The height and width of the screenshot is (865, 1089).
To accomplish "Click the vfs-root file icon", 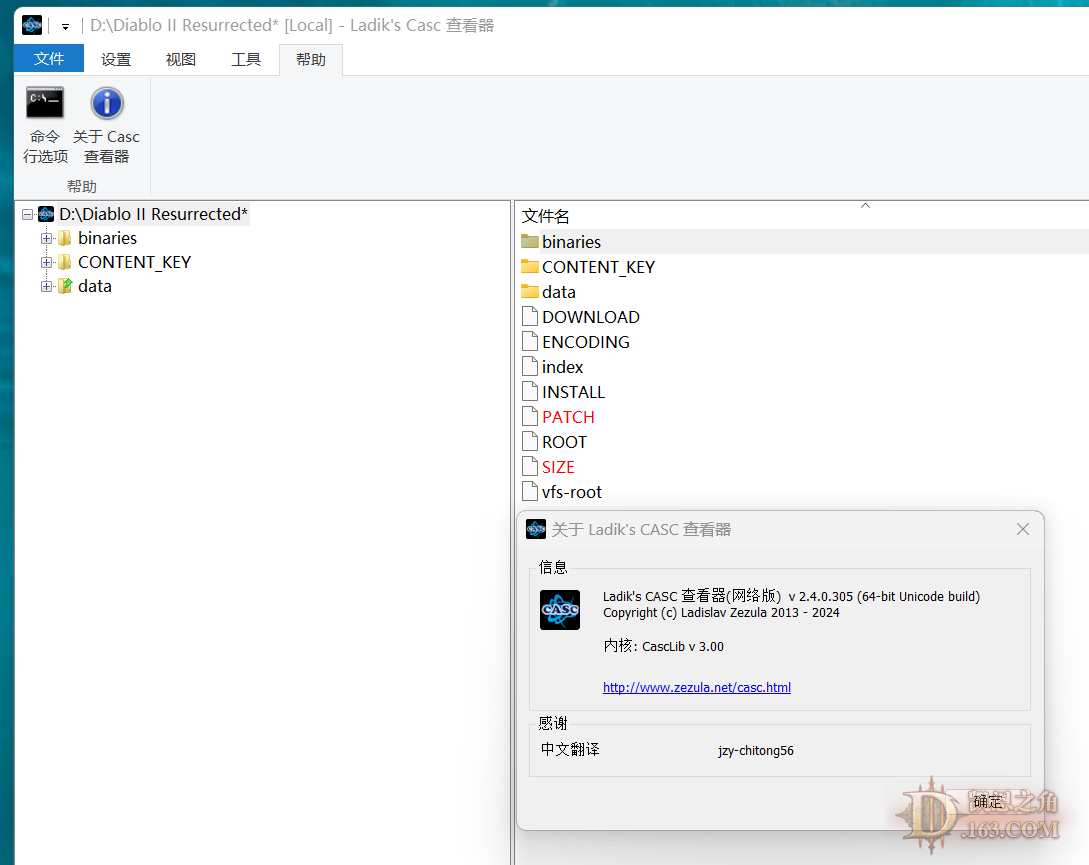I will coord(530,491).
